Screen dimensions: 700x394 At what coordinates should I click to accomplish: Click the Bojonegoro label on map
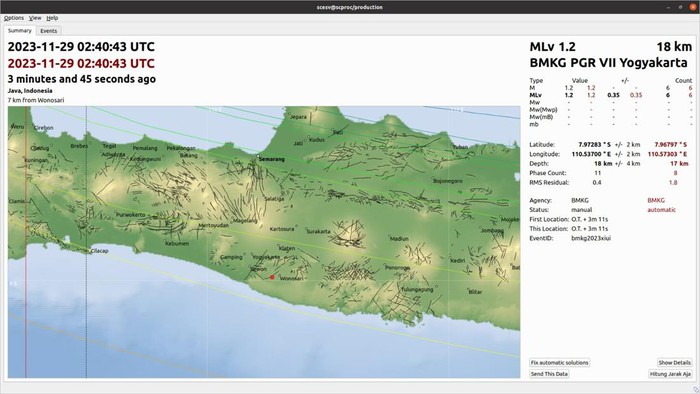(448, 181)
